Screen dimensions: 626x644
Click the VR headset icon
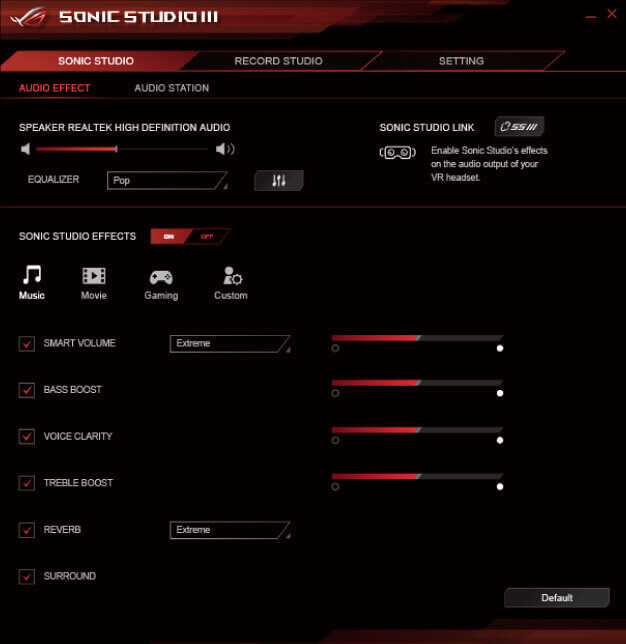click(x=397, y=152)
